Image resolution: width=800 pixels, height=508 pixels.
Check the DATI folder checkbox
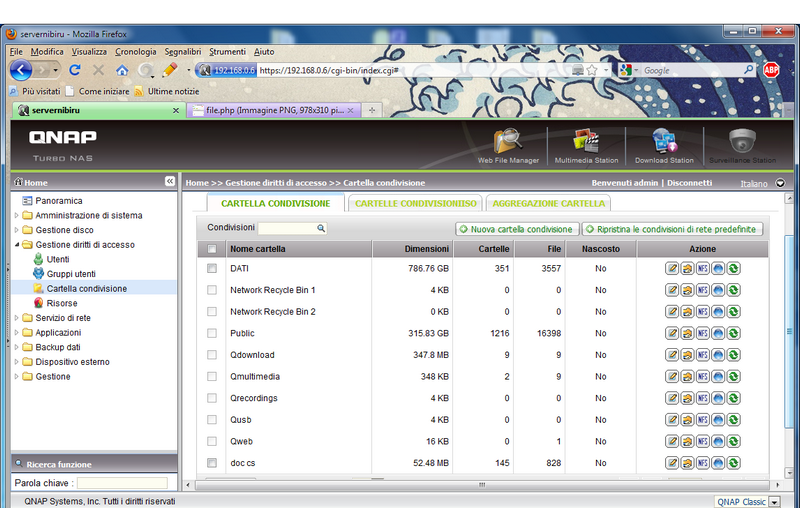(x=211, y=268)
